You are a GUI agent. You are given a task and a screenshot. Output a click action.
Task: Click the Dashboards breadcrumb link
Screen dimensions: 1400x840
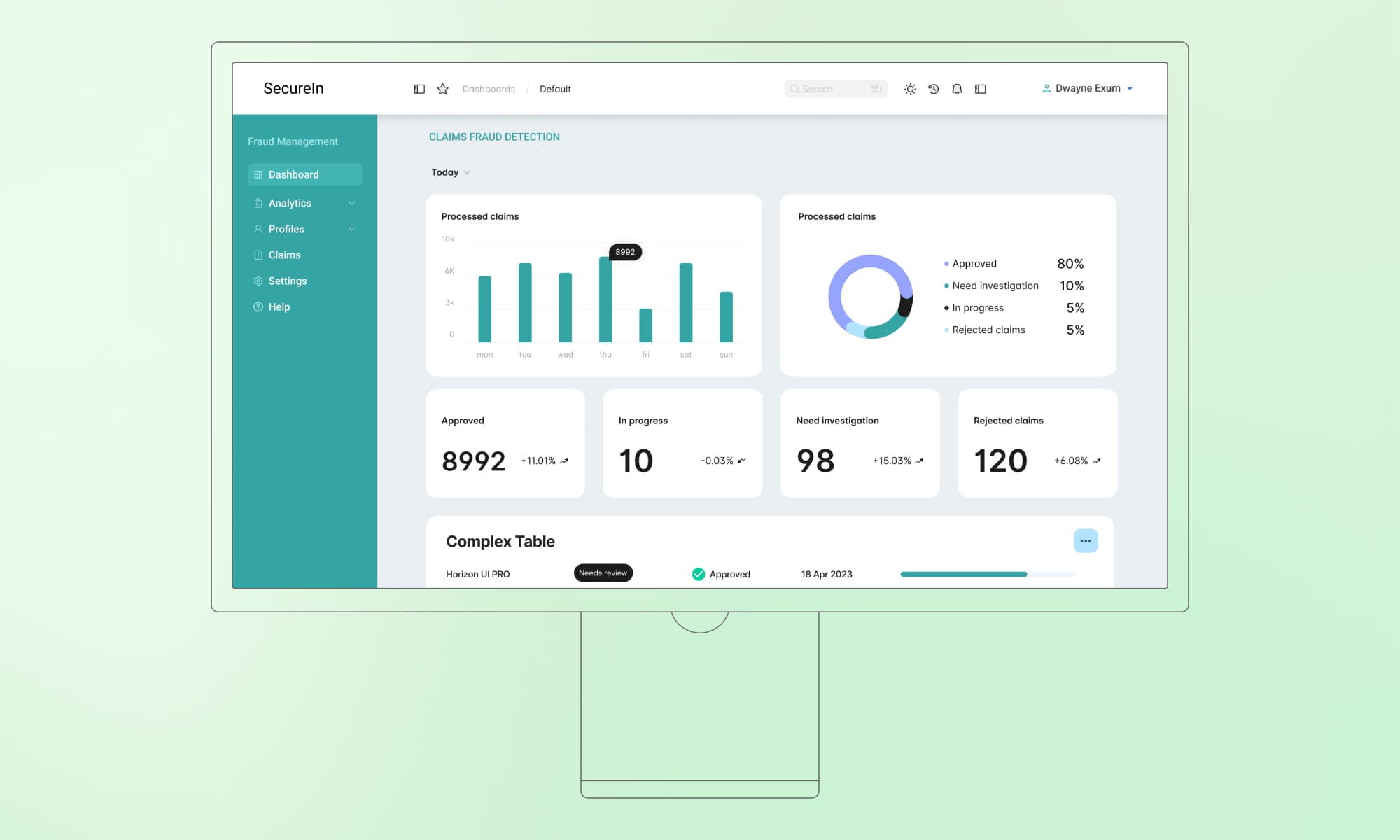click(489, 89)
